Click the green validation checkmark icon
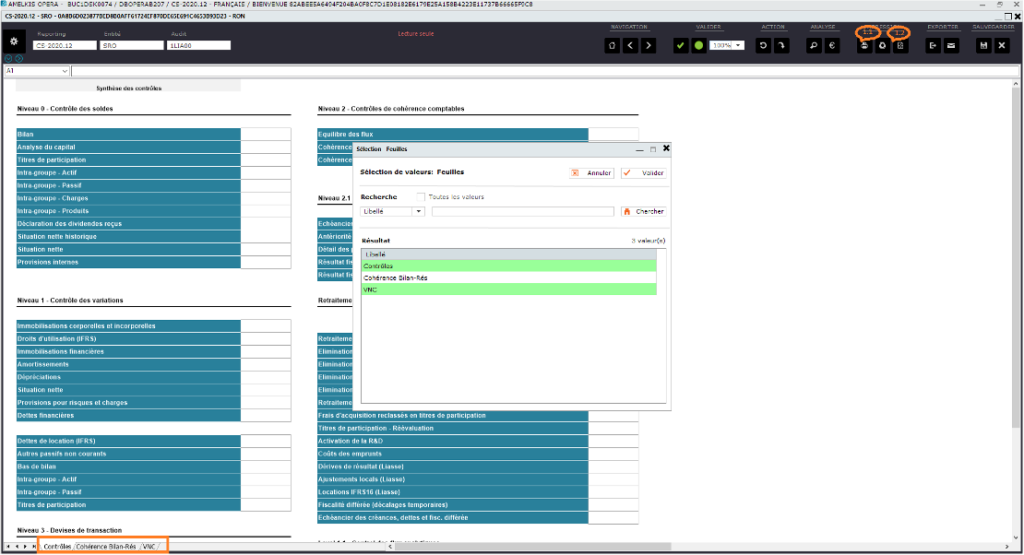 680,46
